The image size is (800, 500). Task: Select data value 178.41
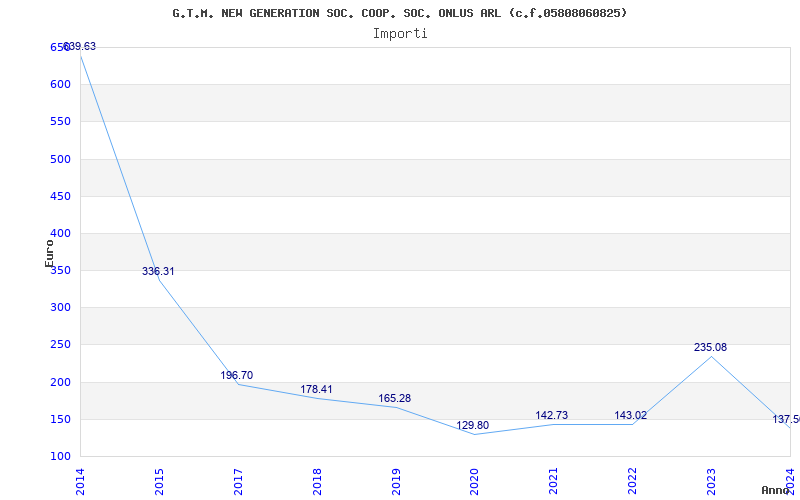click(x=316, y=389)
